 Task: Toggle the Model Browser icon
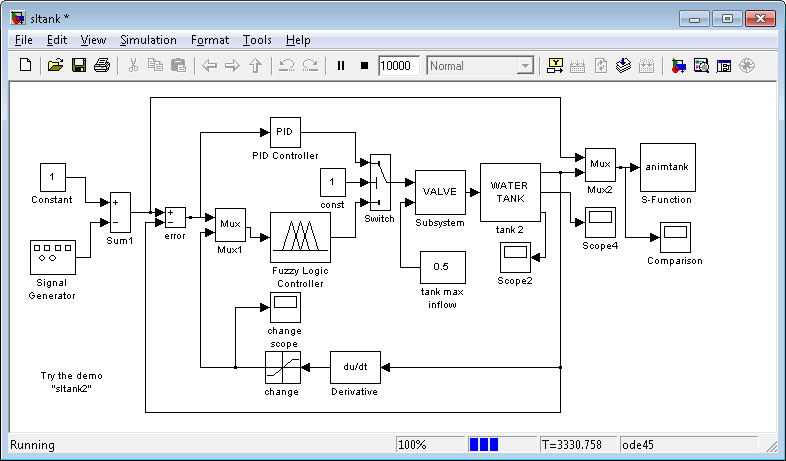724,66
